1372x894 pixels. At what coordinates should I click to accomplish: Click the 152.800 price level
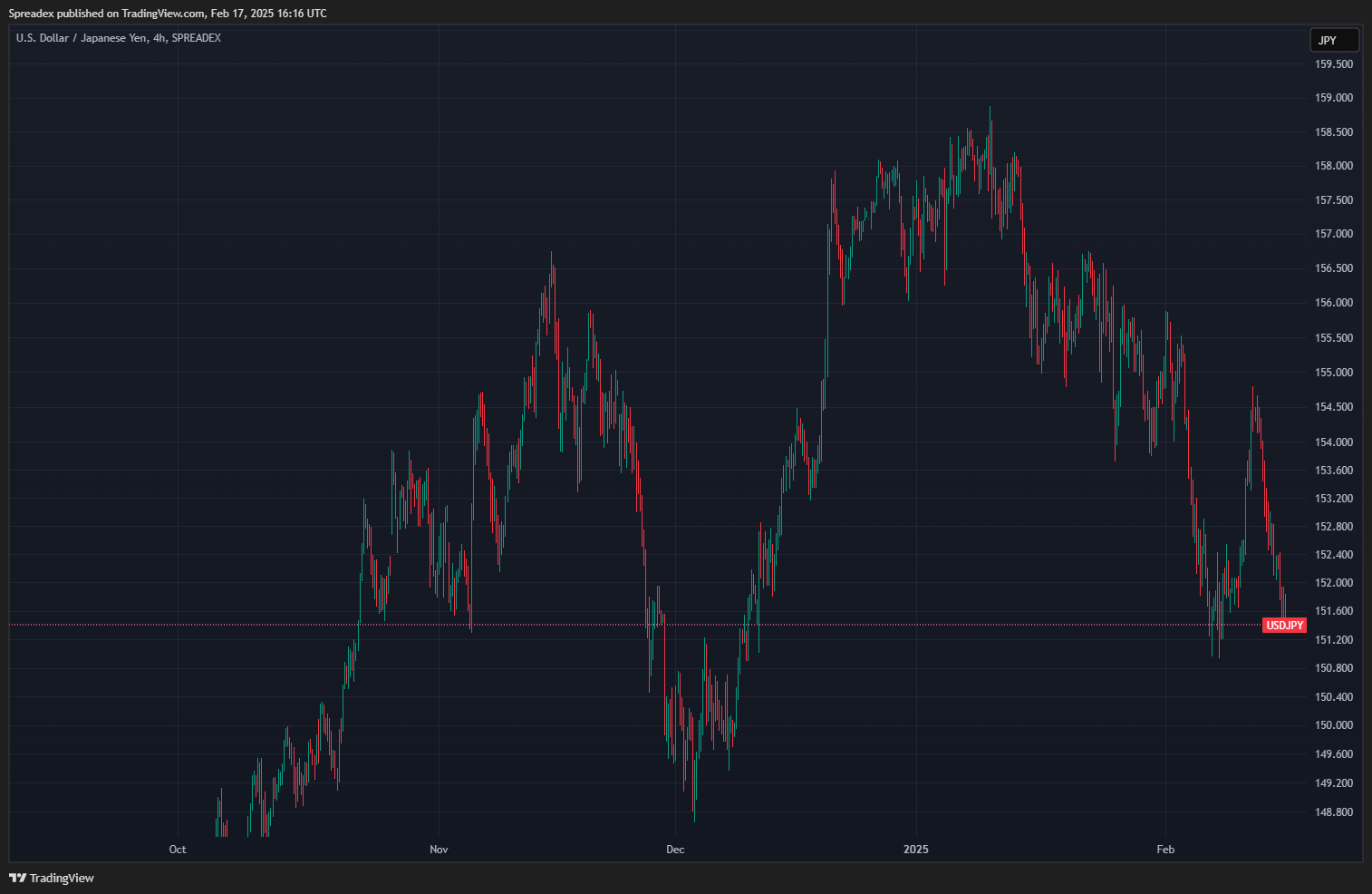(x=1334, y=527)
